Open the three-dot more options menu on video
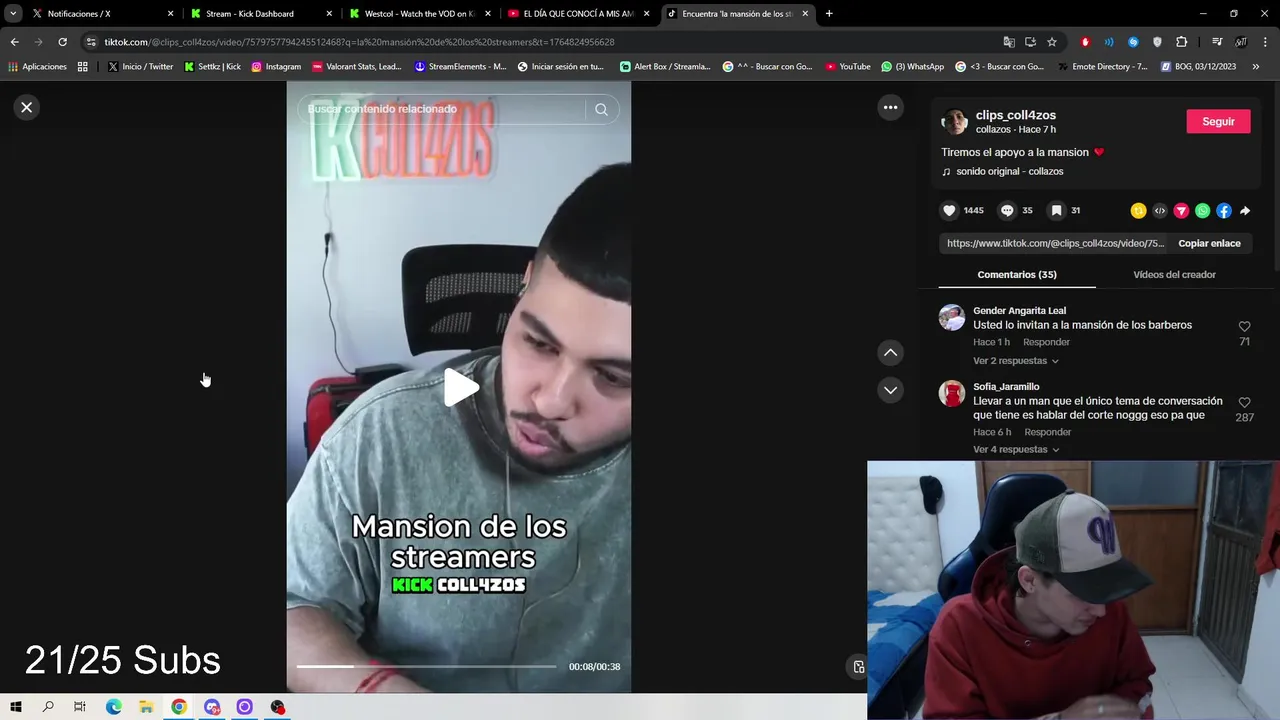 890,107
